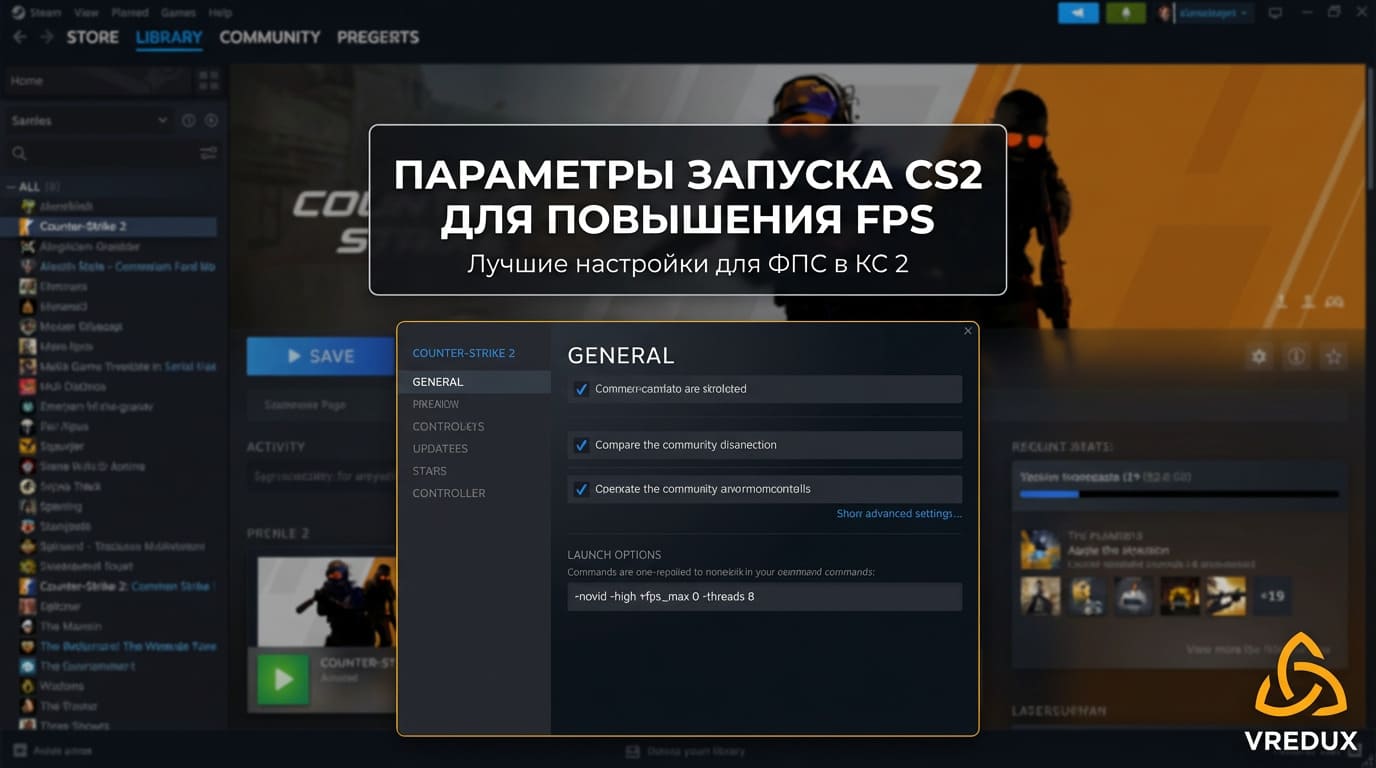Click inside the launch options text field
Screen dimensions: 1376x768
coord(764,596)
